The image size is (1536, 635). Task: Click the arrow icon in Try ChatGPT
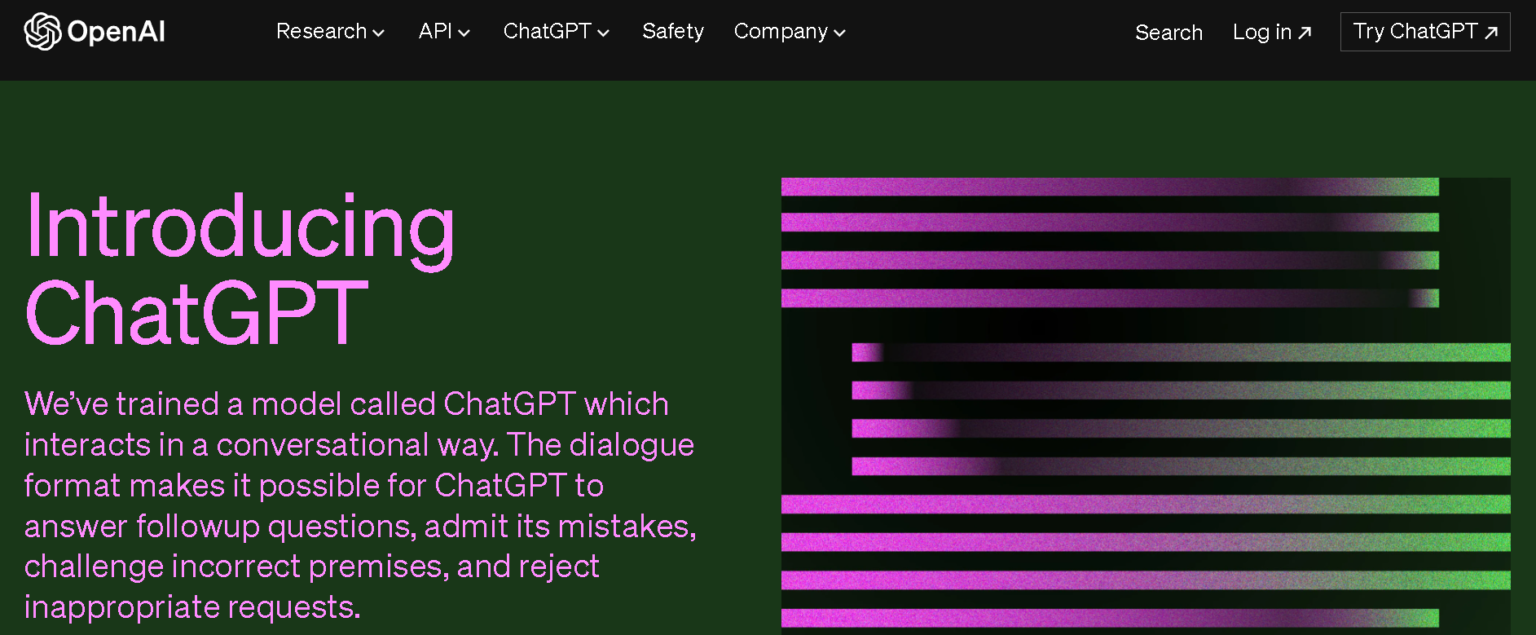tap(1491, 33)
